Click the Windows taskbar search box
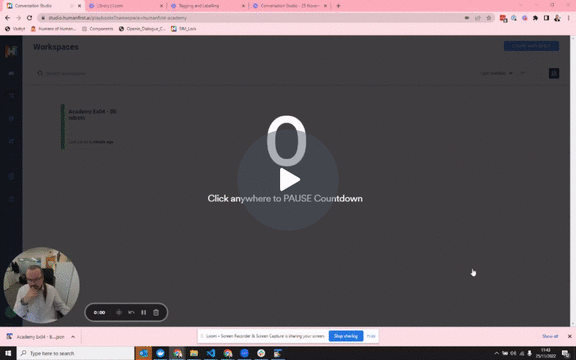The height and width of the screenshot is (360, 576). pos(76,353)
